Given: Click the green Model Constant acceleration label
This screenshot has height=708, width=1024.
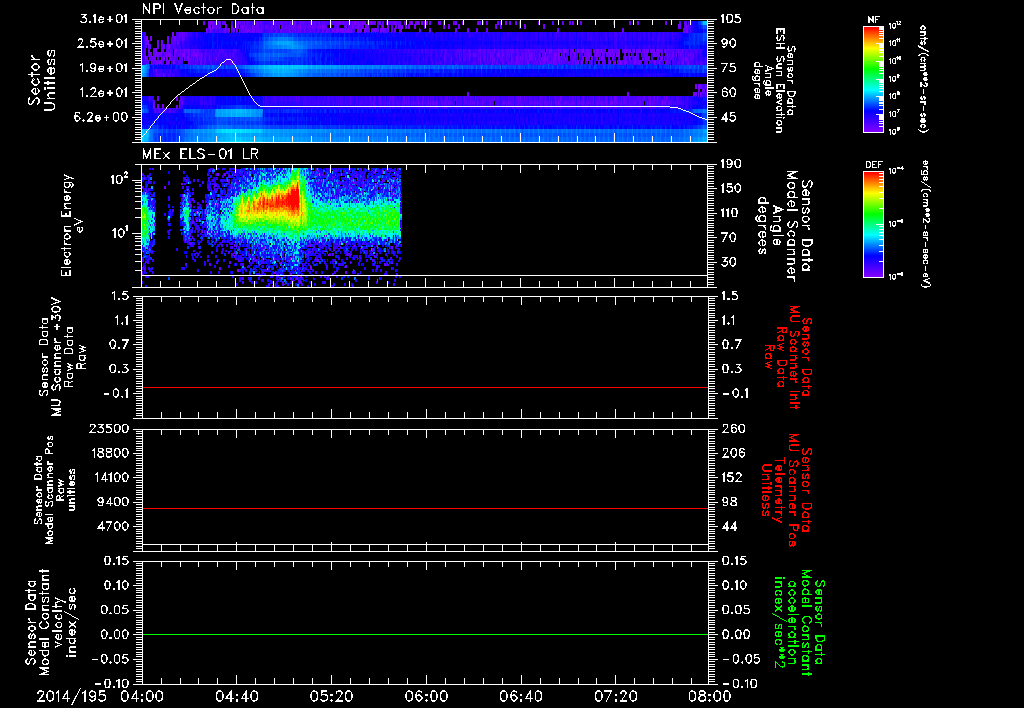Looking at the screenshot, I should [x=799, y=624].
